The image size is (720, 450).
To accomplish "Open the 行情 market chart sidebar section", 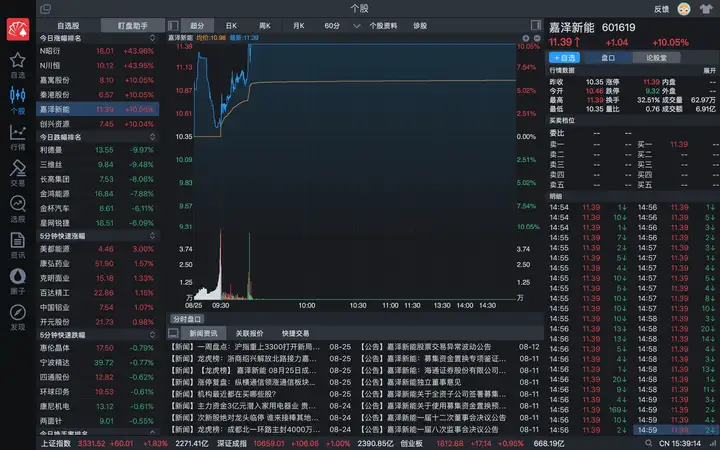I will [18, 137].
